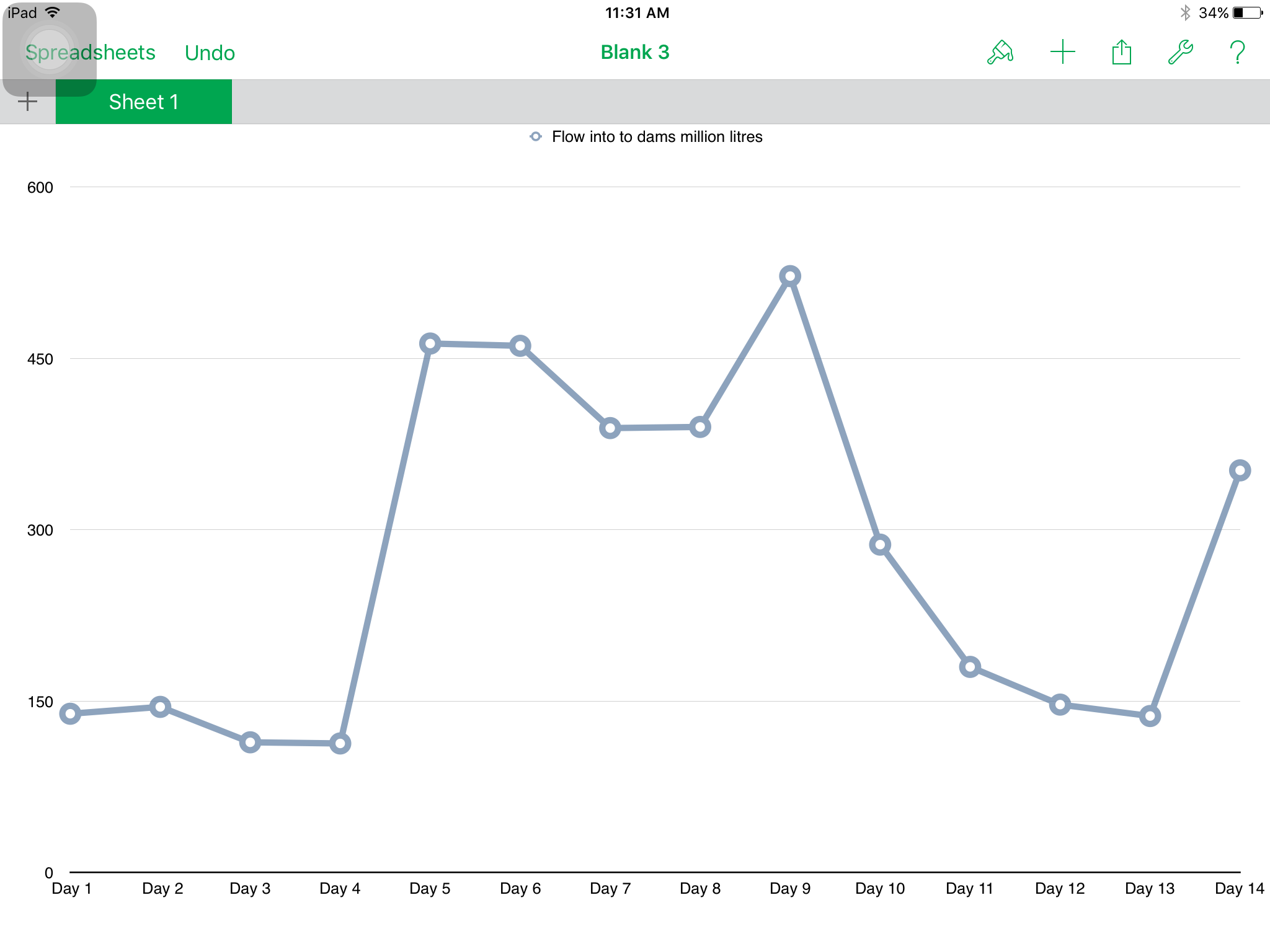Open the Format paintbrush menu
Image resolution: width=1270 pixels, height=952 pixels.
click(1000, 53)
